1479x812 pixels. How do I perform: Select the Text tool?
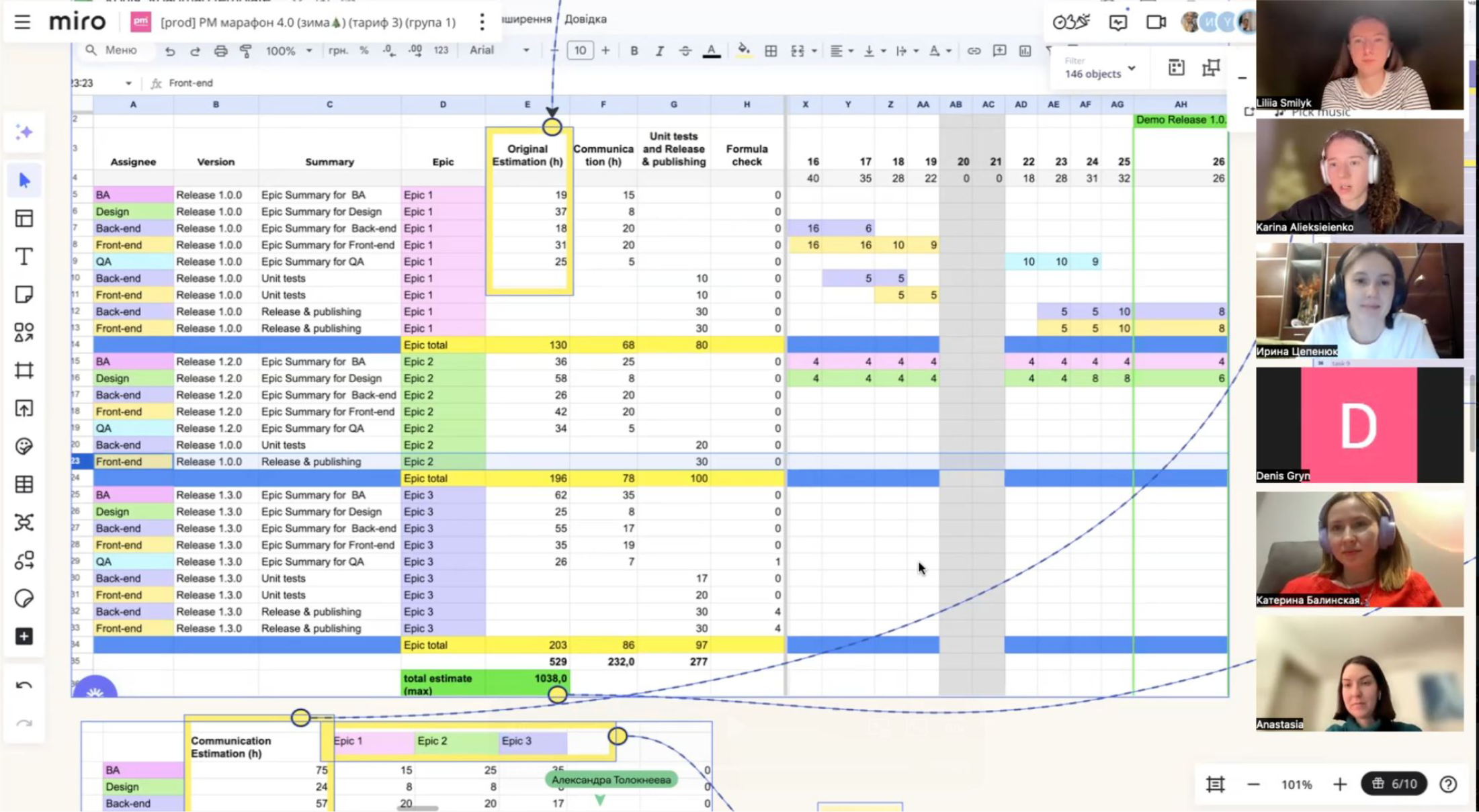24,257
